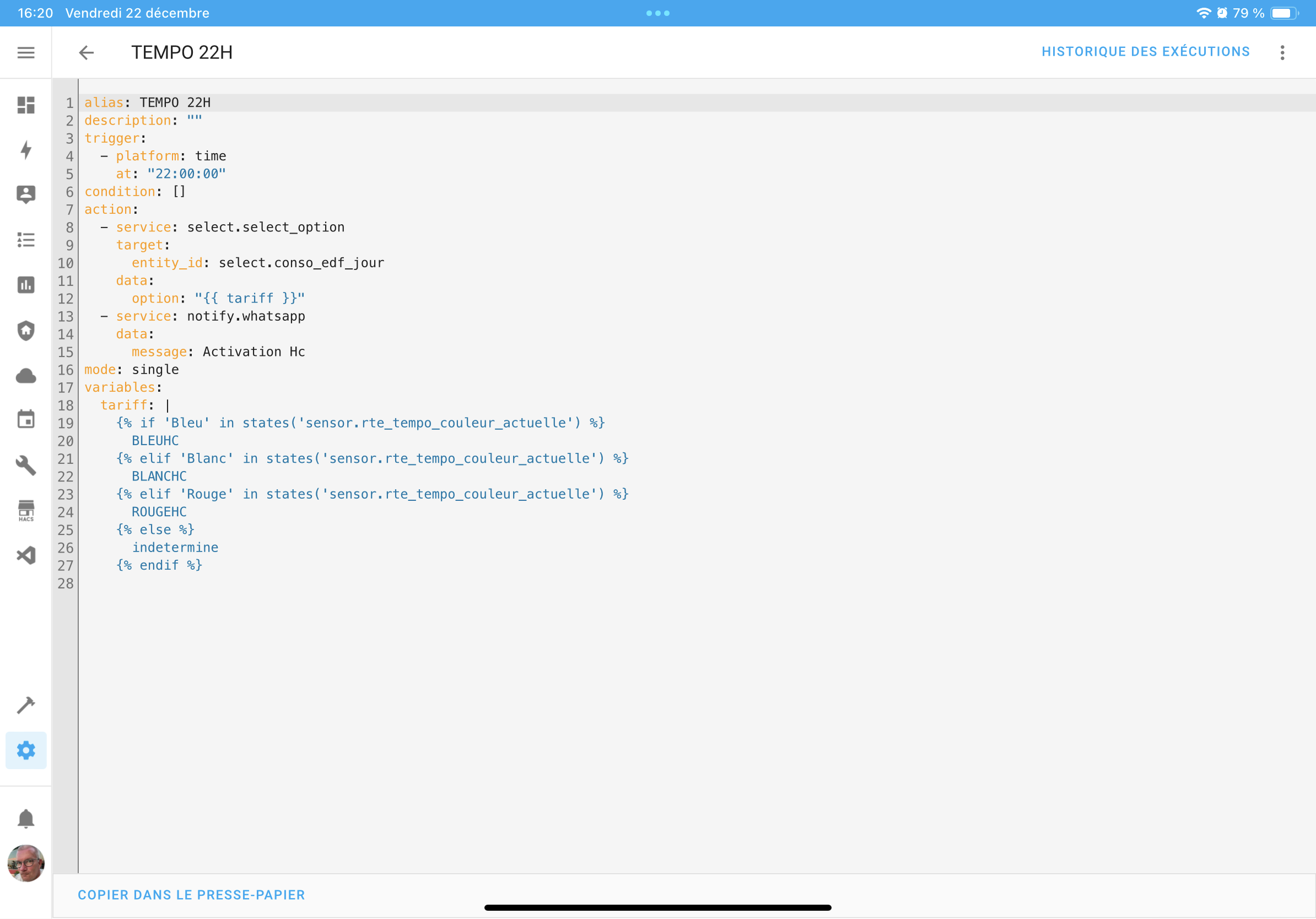This screenshot has width=1316, height=919.
Task: Open the Overview dashboard icon
Action: (26, 105)
